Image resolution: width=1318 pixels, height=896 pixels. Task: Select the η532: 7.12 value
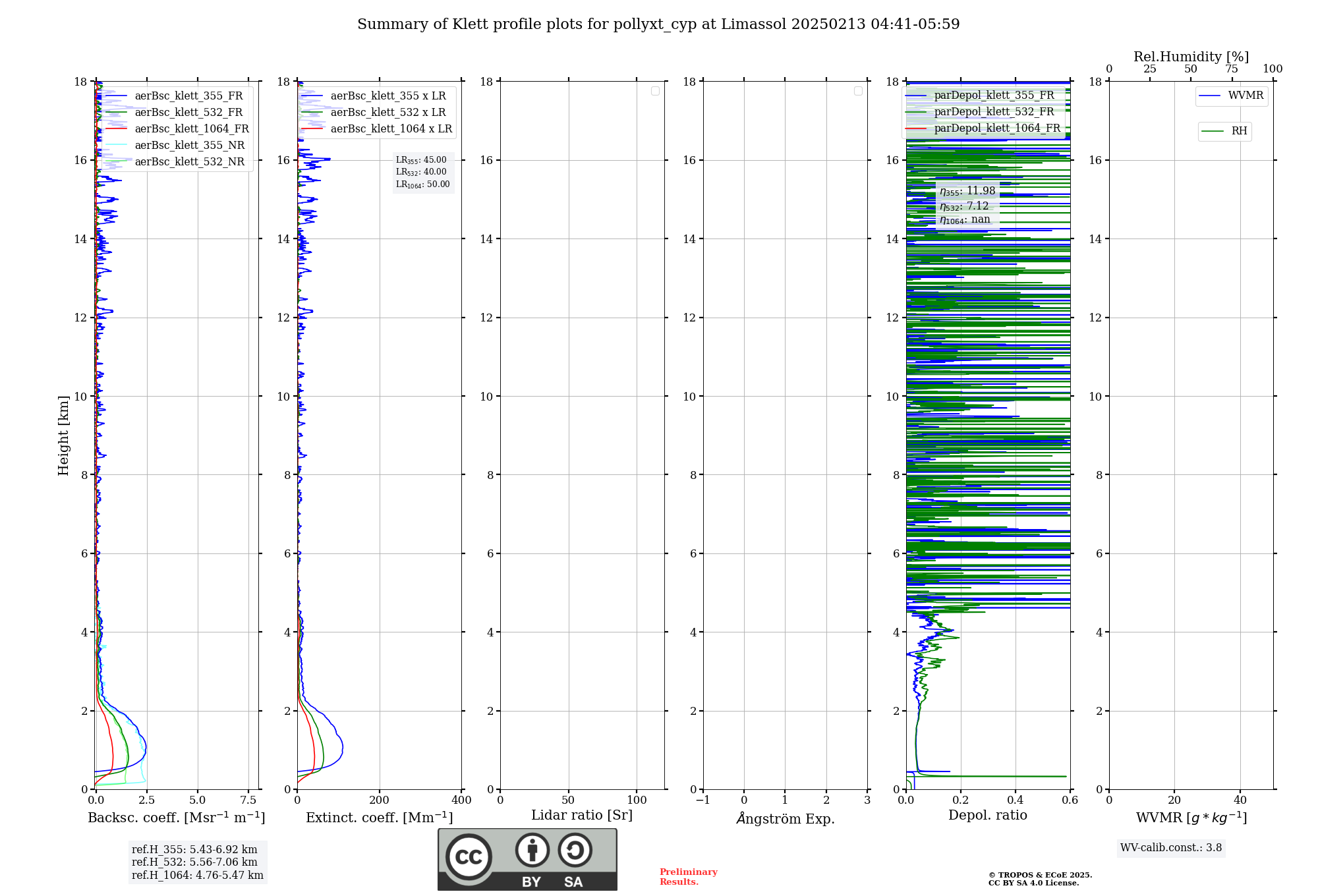tap(964, 206)
